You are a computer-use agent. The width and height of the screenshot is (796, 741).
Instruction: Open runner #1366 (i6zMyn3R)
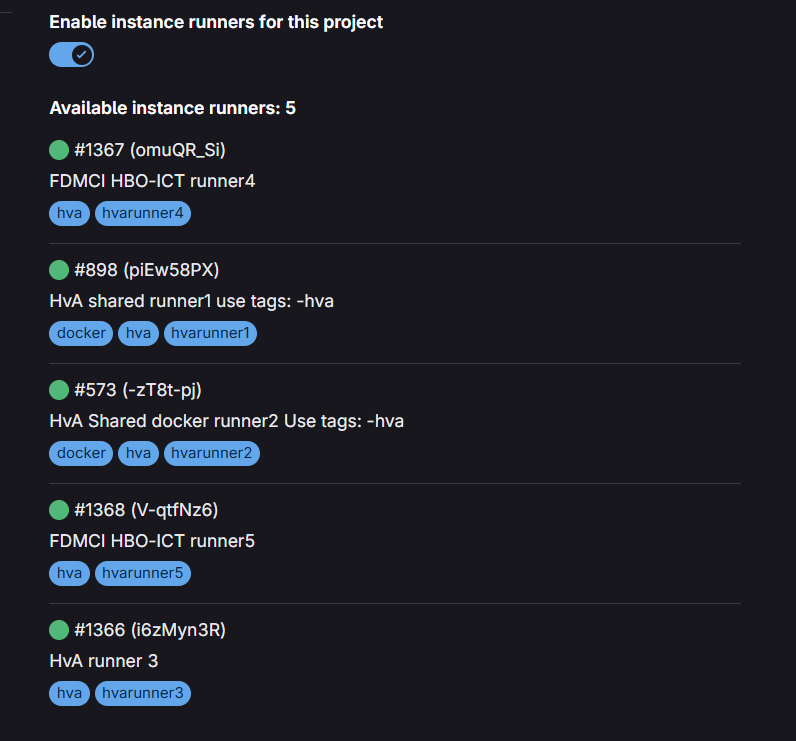coord(150,630)
